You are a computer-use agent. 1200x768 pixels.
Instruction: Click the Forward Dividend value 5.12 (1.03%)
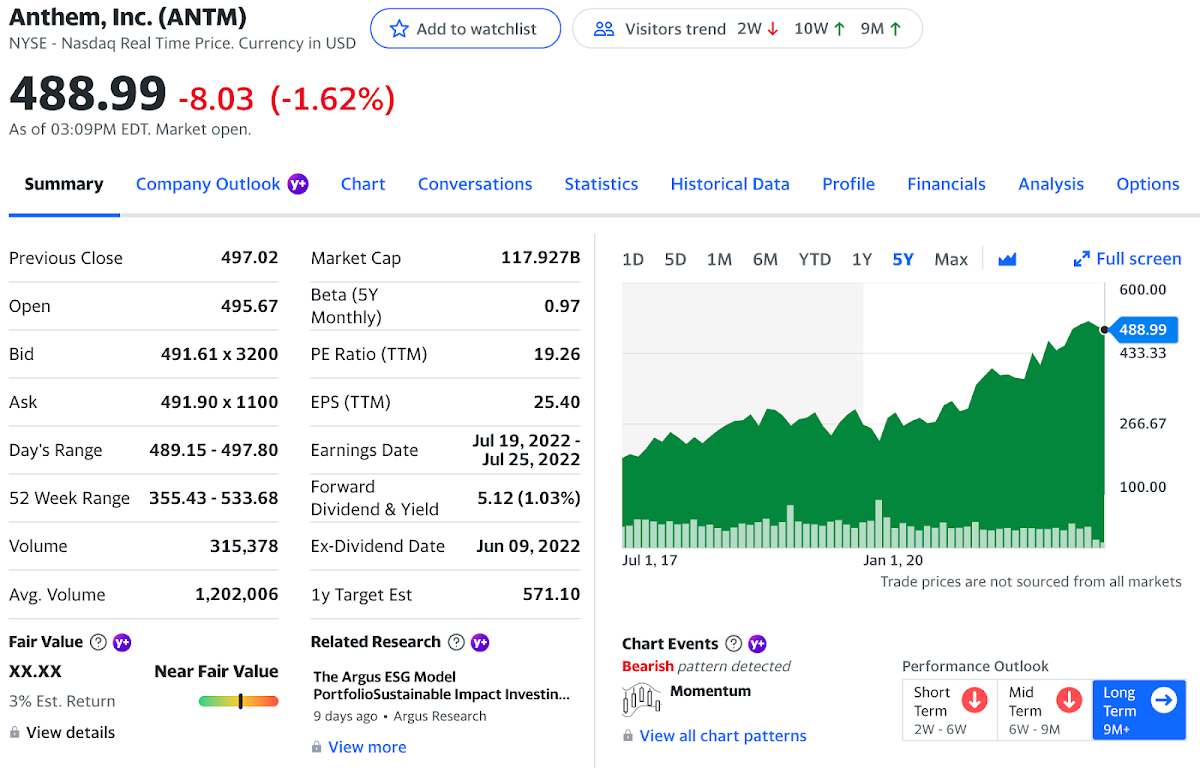tap(529, 498)
